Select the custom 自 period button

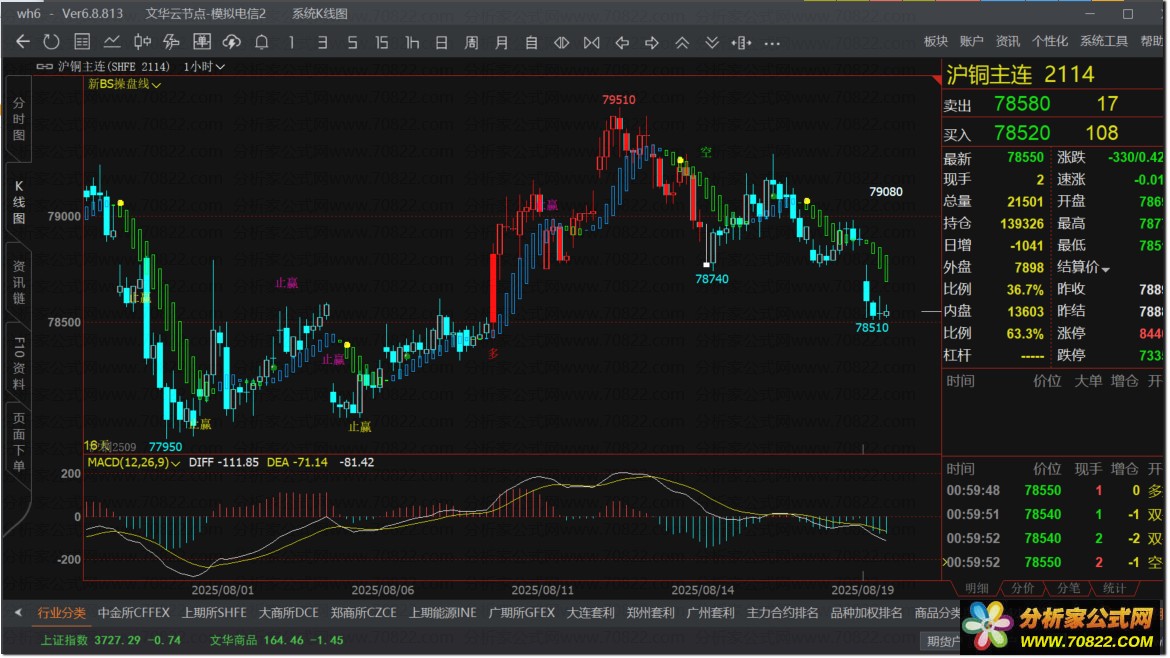click(531, 43)
